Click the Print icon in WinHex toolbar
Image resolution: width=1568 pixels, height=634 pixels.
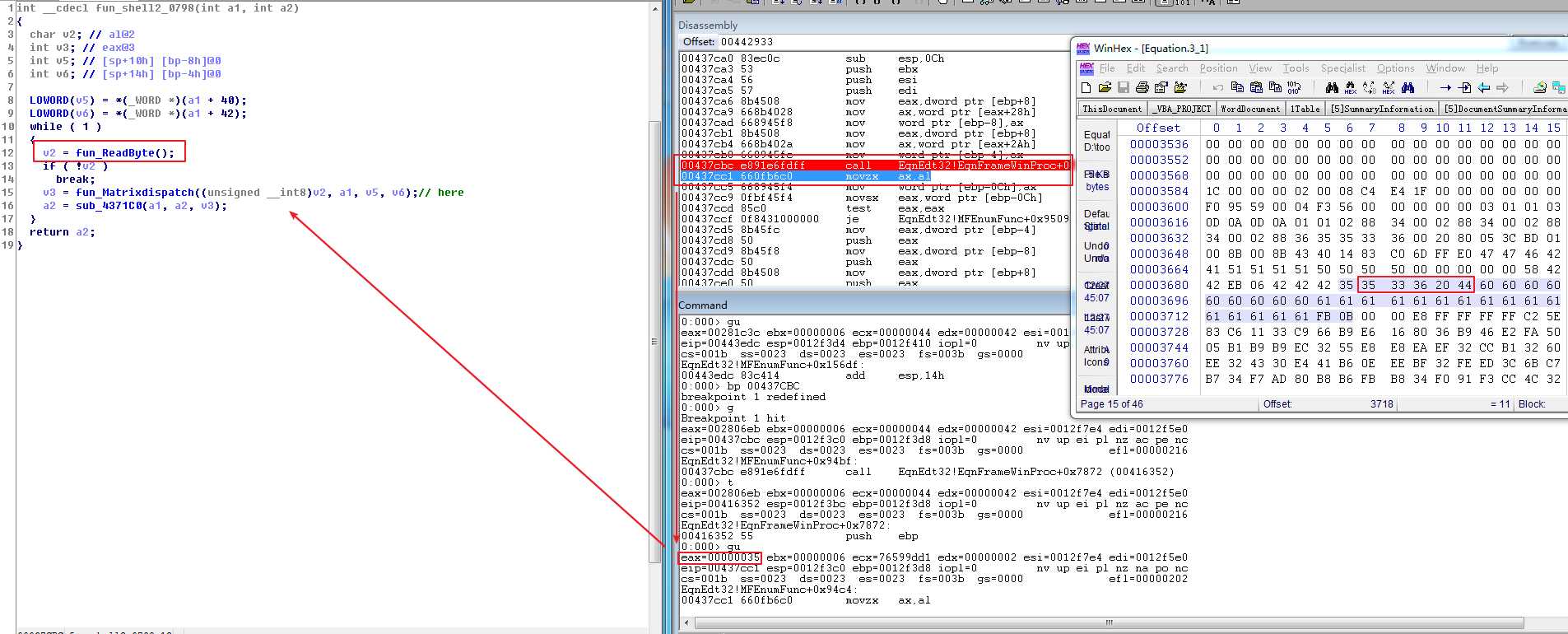[x=1142, y=87]
